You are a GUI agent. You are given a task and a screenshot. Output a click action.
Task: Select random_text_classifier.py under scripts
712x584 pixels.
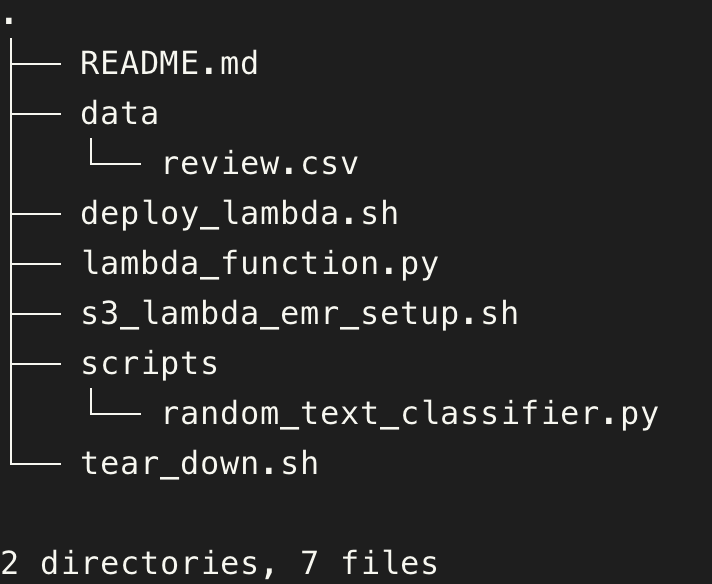tap(410, 413)
